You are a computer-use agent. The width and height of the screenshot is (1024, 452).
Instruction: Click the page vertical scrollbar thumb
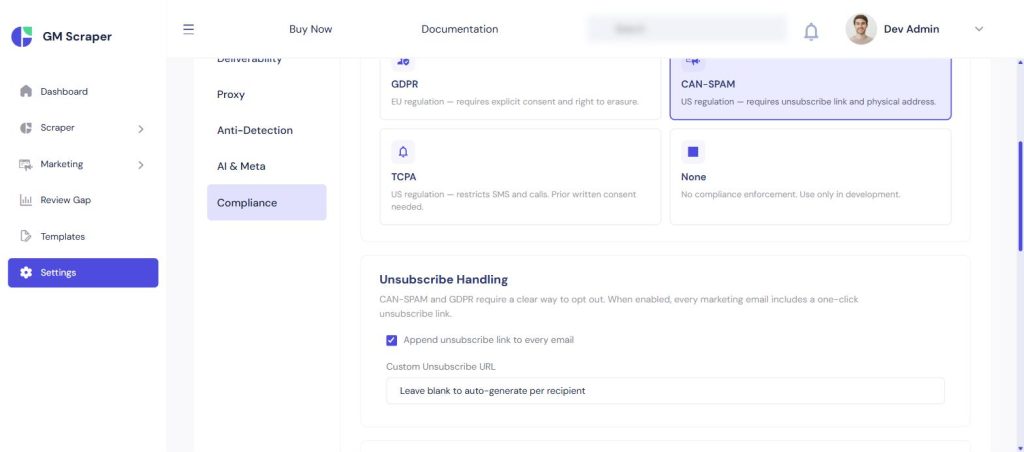pos(1020,196)
